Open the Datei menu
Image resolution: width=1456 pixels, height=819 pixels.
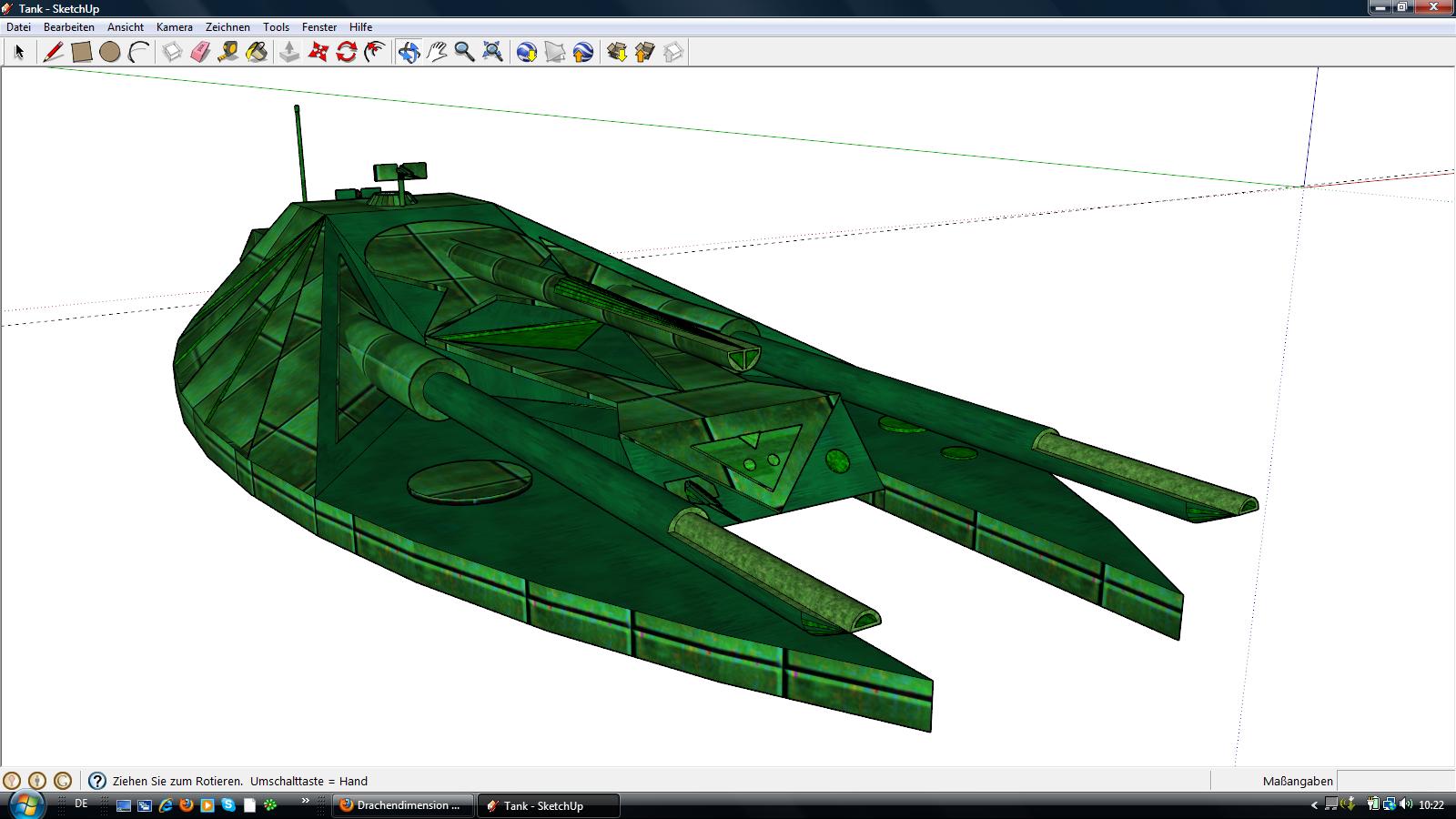18,27
